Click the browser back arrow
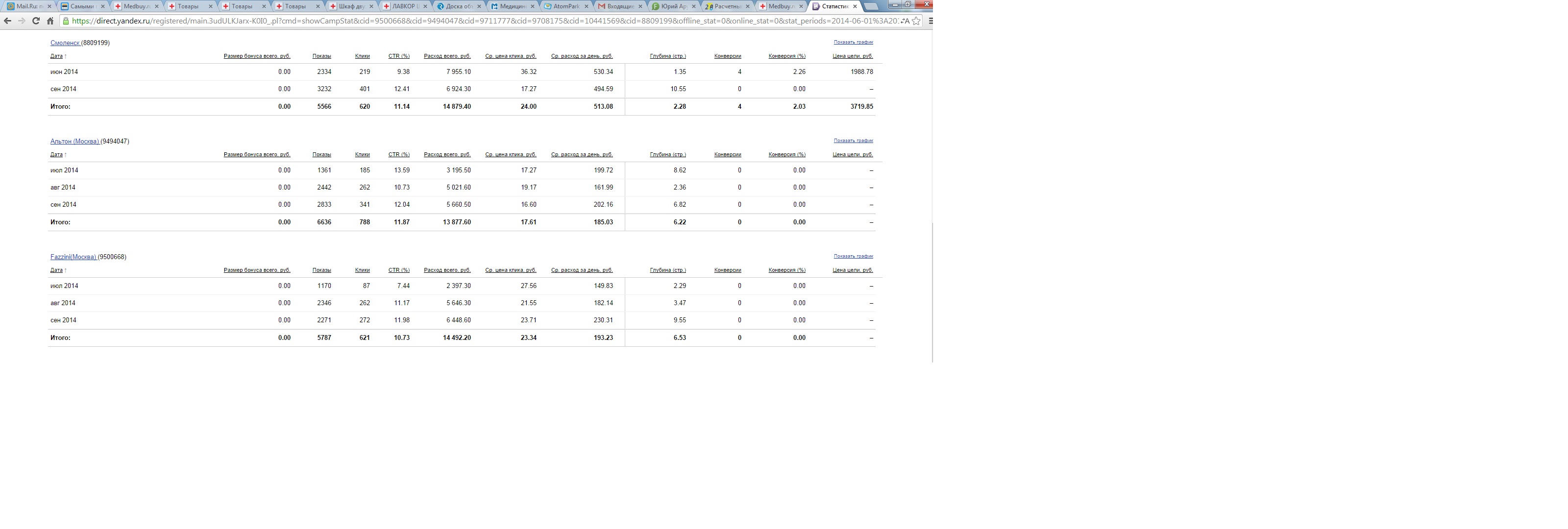This screenshot has height=529, width=1568. pyautogui.click(x=7, y=21)
